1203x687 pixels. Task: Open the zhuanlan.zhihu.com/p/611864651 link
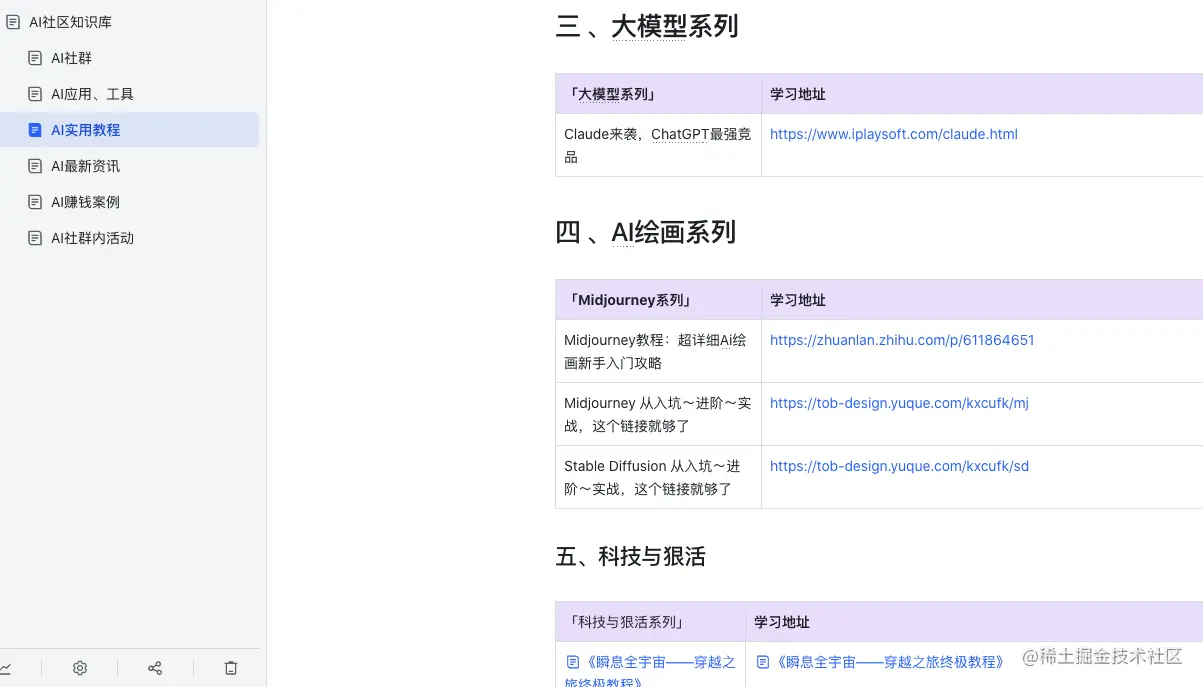click(x=902, y=340)
